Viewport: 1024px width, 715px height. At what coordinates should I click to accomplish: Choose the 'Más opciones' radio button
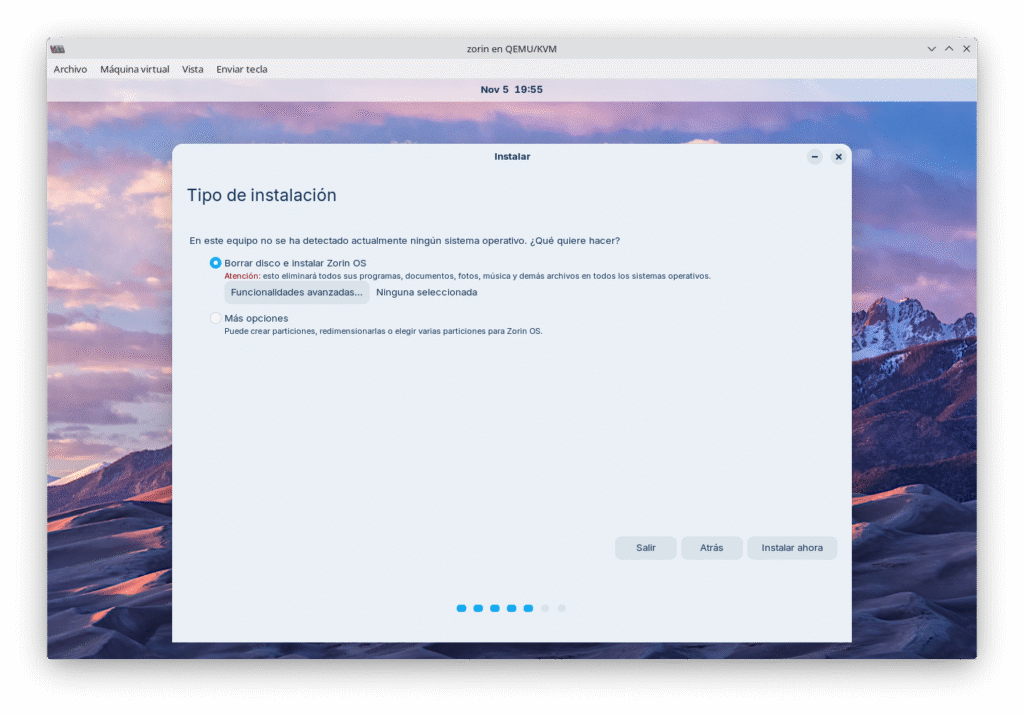215,318
